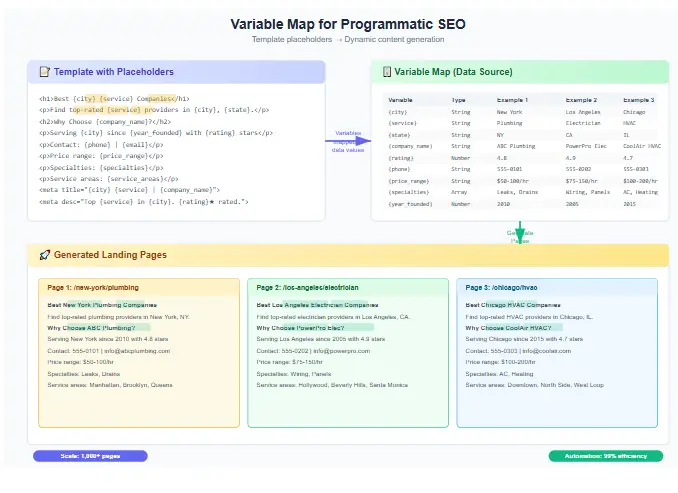Click the Price range: $100-200/hr line
The image size is (678, 493).
click(x=500, y=362)
